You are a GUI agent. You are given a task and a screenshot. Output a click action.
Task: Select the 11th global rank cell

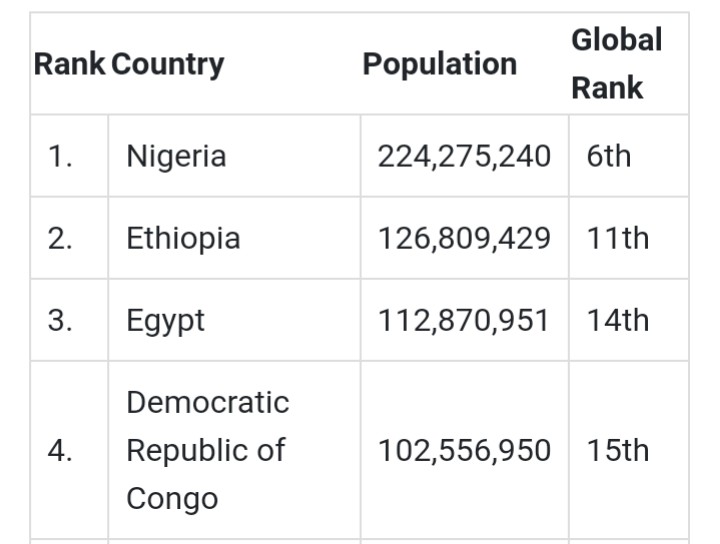tap(617, 238)
